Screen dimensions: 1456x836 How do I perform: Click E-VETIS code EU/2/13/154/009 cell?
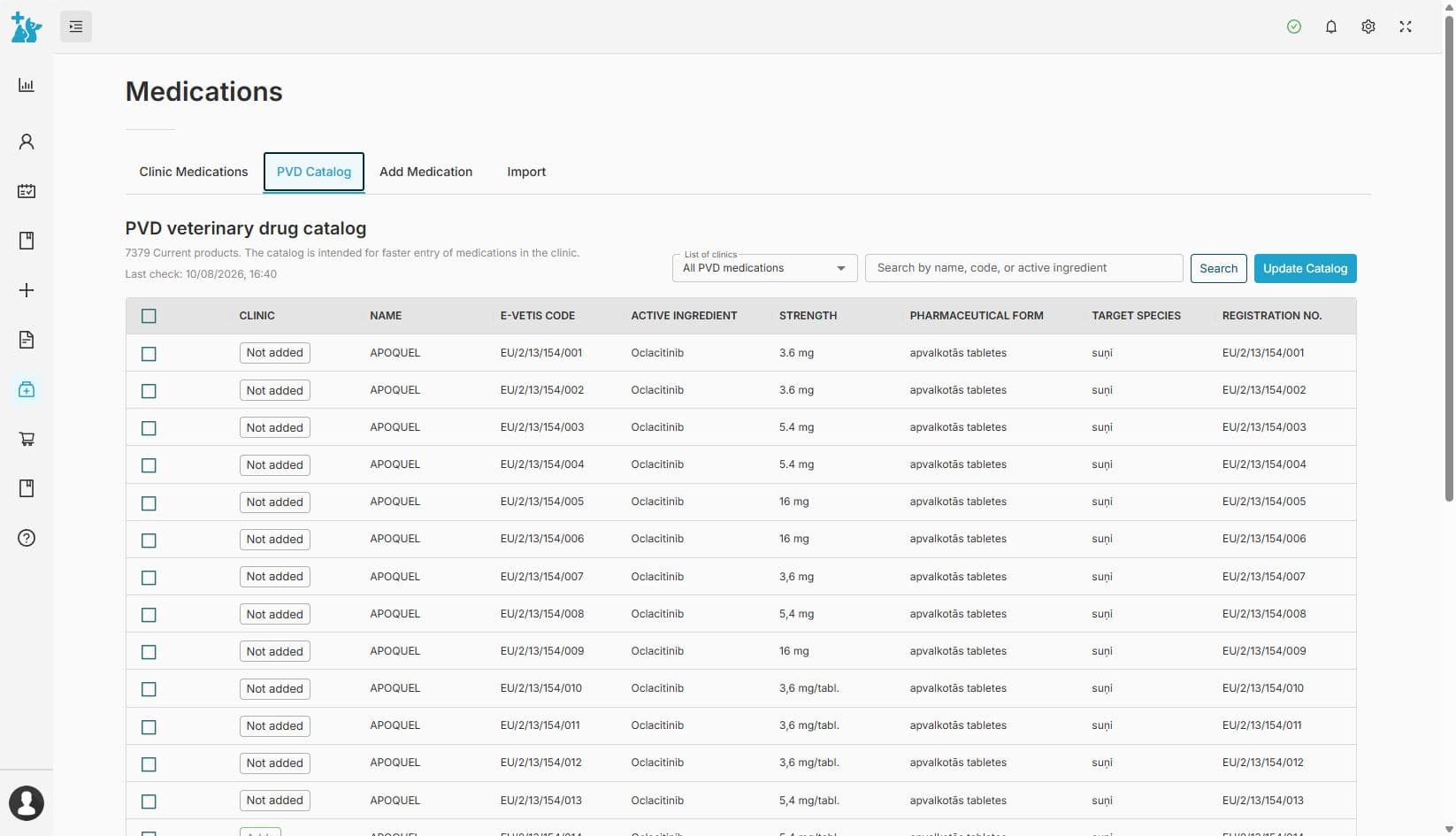click(542, 651)
